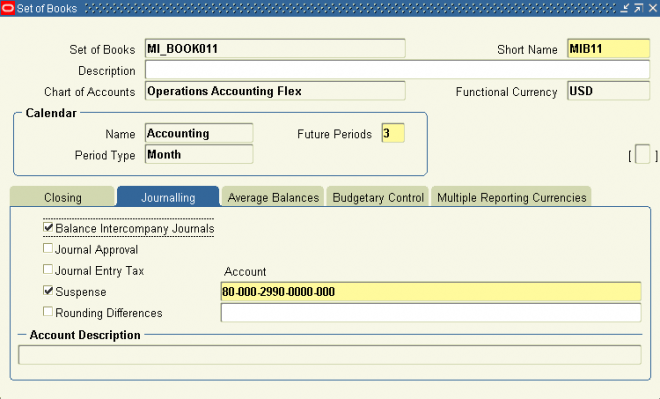Click the Set of Books name field
The image size is (660, 399).
click(x=275, y=48)
